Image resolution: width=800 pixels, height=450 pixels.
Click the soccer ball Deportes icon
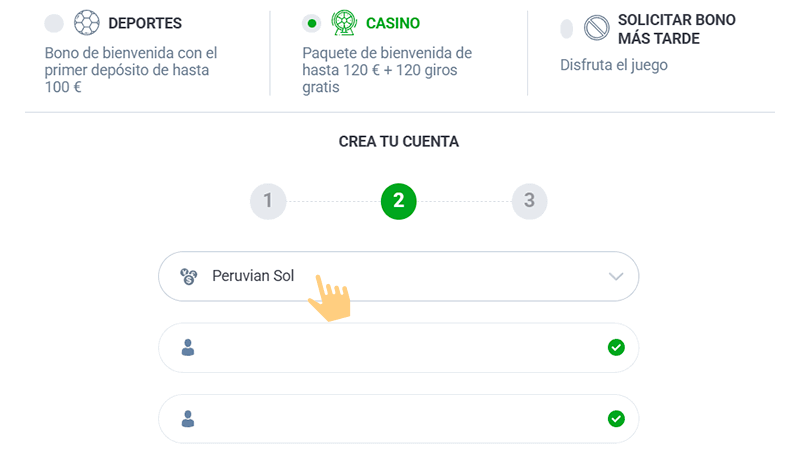(x=87, y=23)
